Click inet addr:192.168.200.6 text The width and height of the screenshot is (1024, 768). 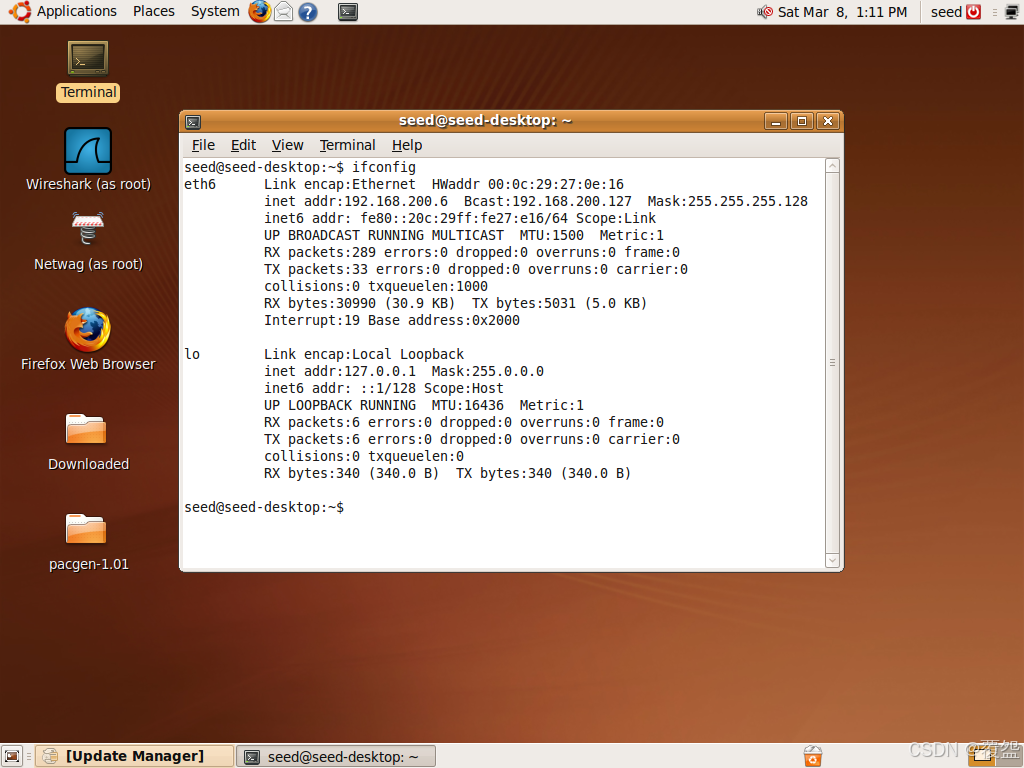tap(356, 201)
